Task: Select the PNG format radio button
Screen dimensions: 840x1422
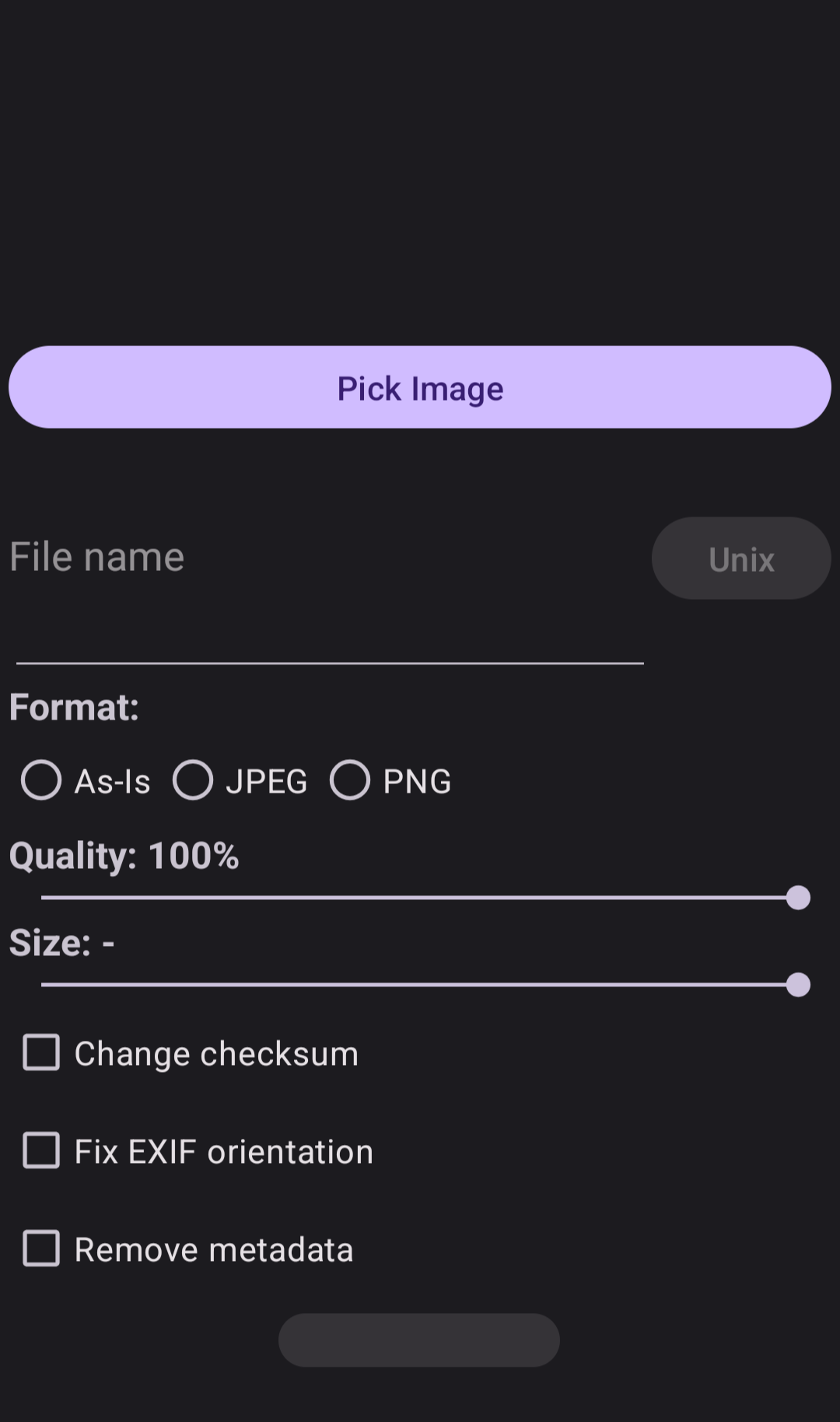Action: (350, 780)
